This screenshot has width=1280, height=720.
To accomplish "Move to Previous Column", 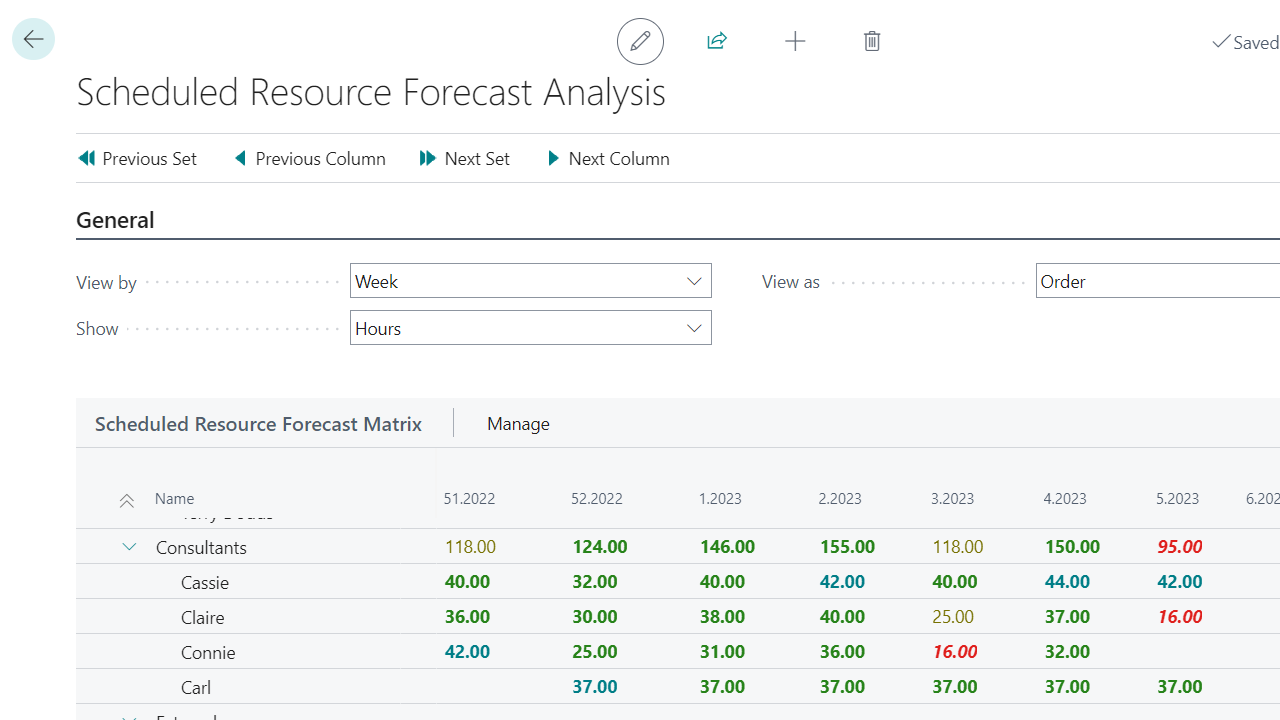I will pos(310,159).
